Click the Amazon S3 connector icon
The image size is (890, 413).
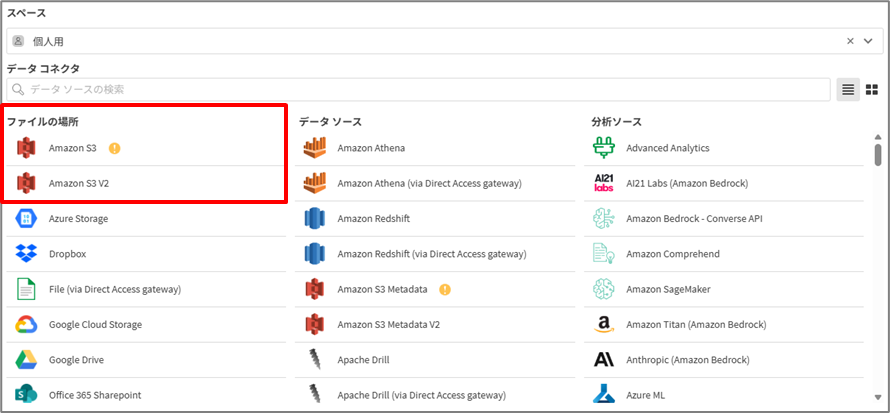click(26, 148)
